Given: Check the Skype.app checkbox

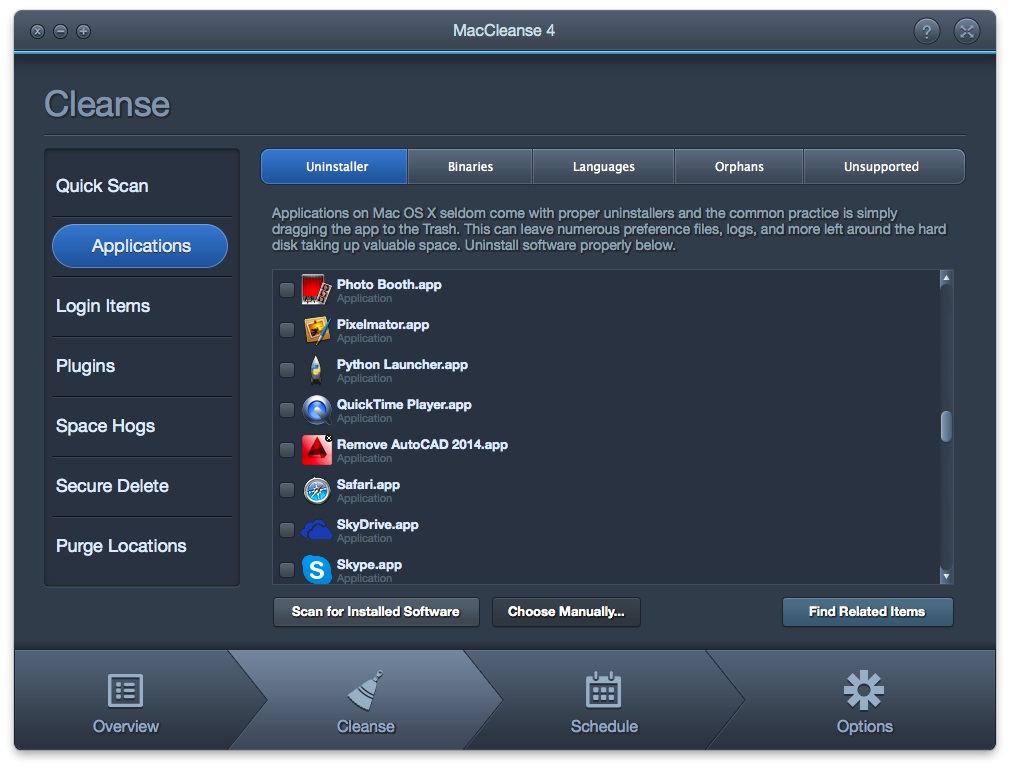Looking at the screenshot, I should [x=287, y=570].
